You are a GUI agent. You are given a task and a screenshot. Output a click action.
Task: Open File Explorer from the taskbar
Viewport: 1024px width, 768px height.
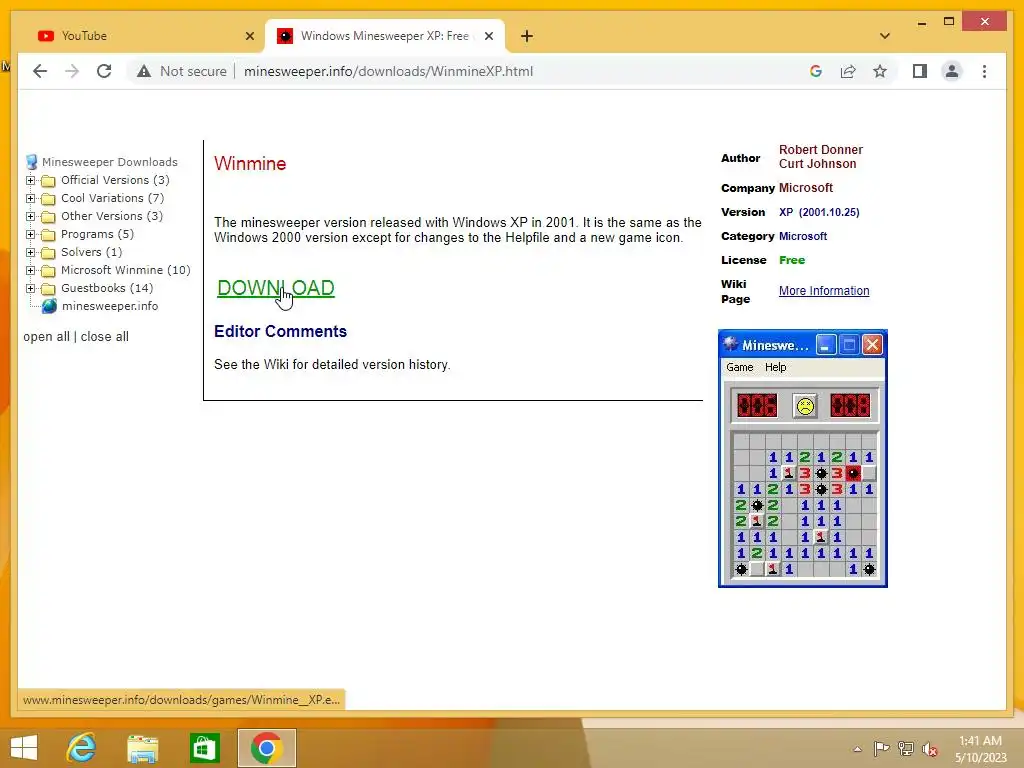[142, 748]
